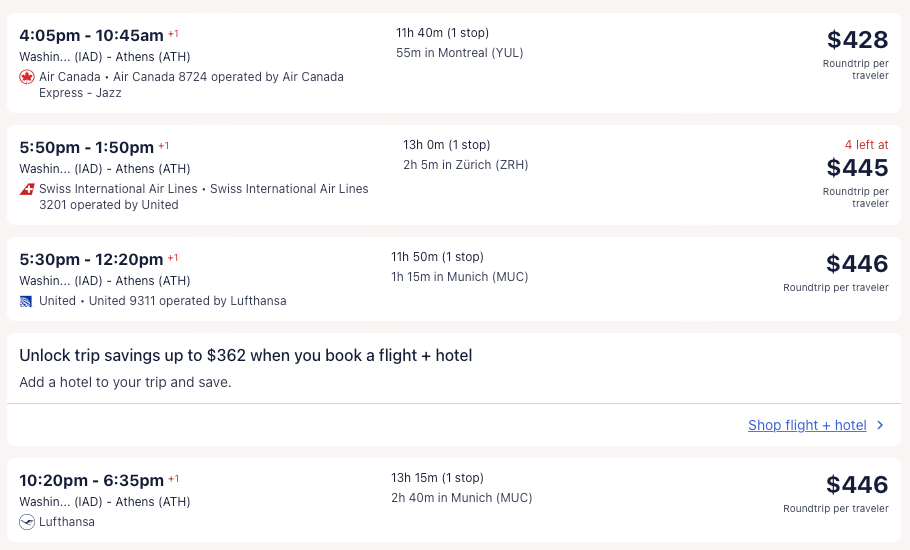Viewport: 910px width, 550px height.
Task: Click the 13h 15m (1 stop) duration text
Action: click(x=437, y=478)
